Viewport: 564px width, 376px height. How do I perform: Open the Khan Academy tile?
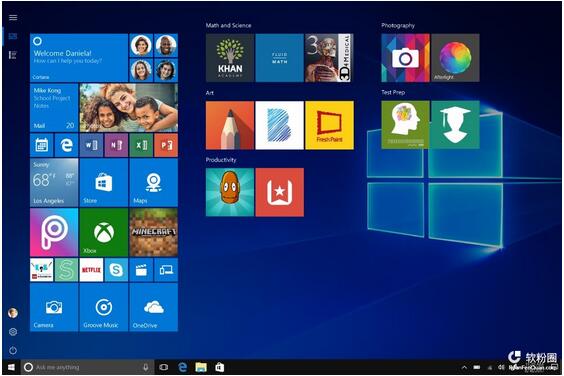pos(230,58)
